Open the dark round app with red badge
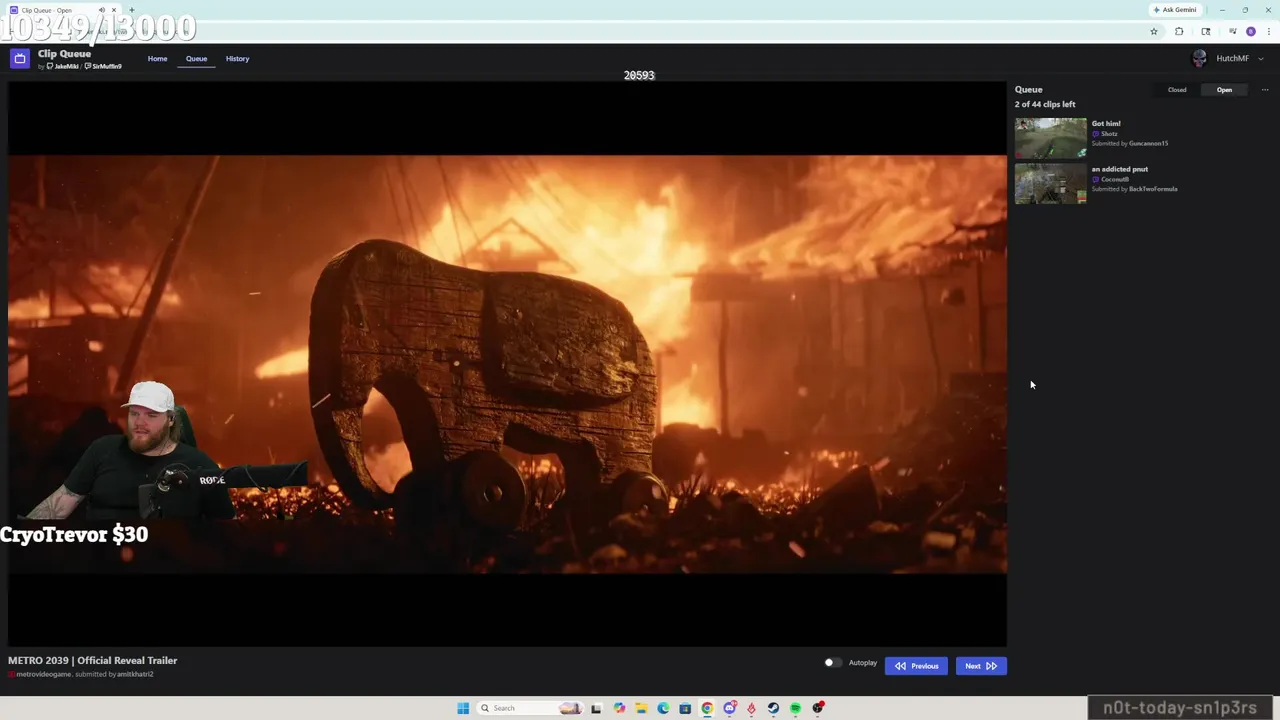This screenshot has height=720, width=1280. (x=818, y=708)
